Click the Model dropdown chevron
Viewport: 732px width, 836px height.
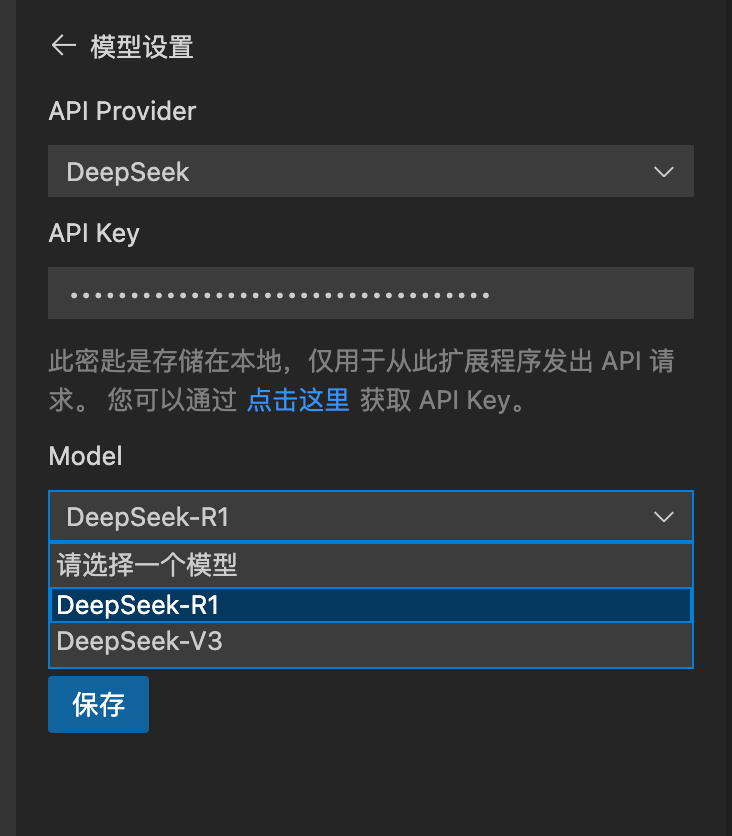[664, 517]
